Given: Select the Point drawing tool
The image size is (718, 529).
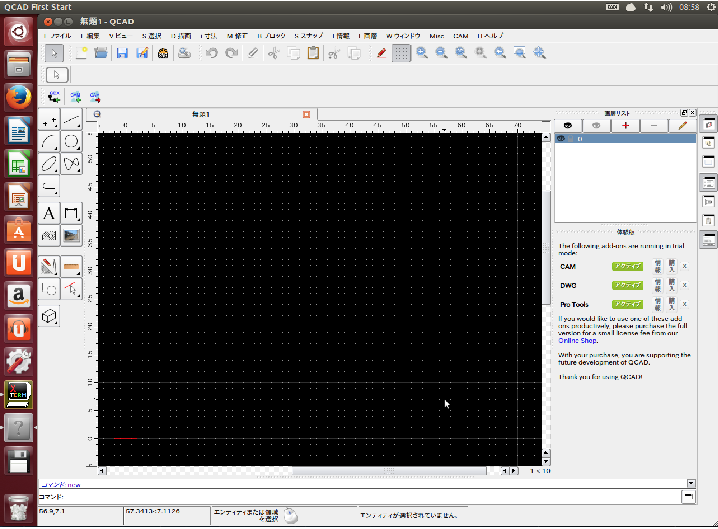Looking at the screenshot, I should coord(49,120).
